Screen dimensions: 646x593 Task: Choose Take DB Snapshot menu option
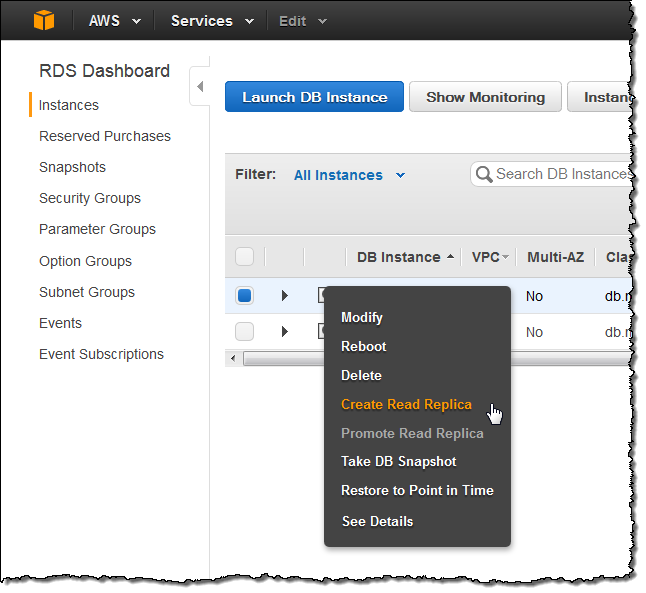pyautogui.click(x=398, y=461)
